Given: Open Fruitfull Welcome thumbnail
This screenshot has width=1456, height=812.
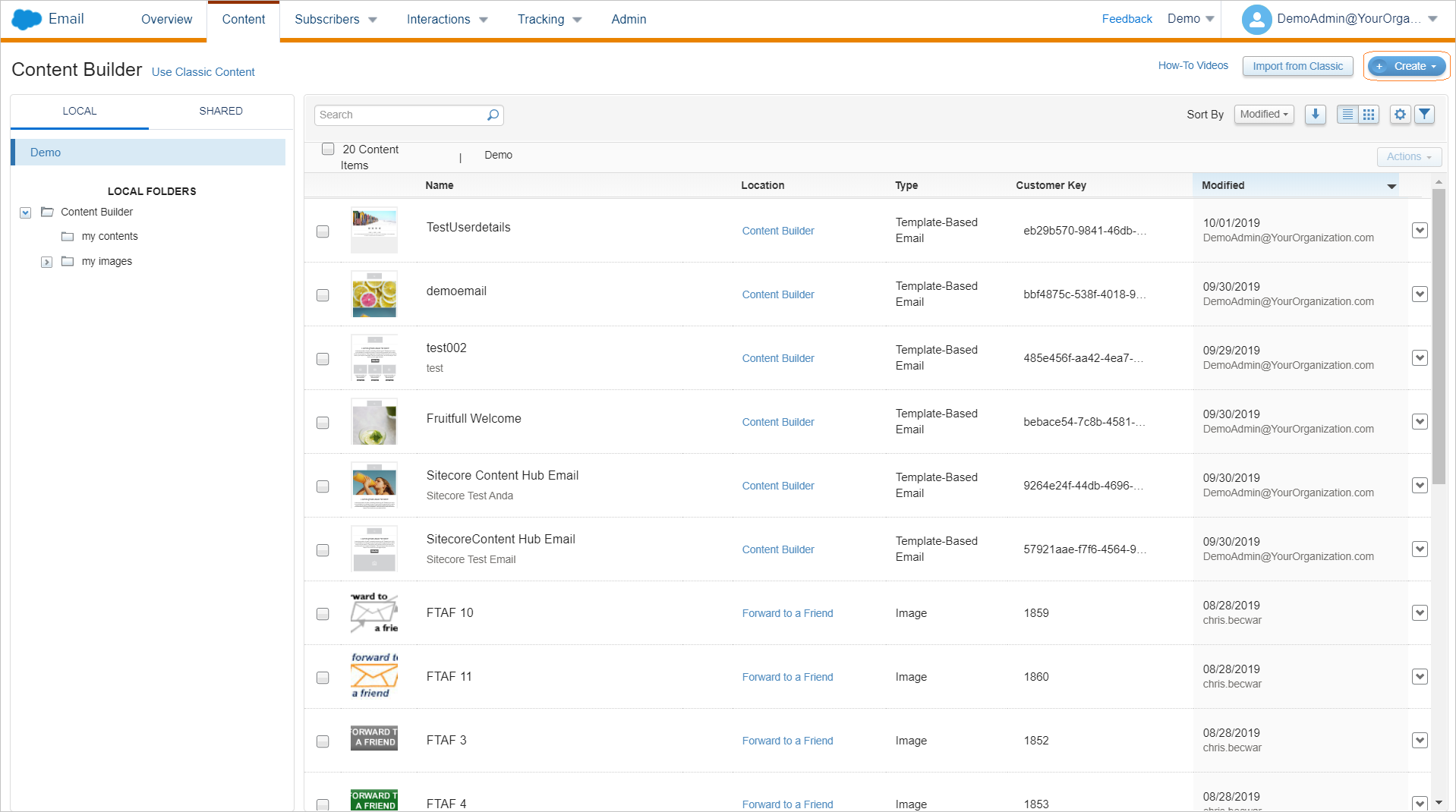Looking at the screenshot, I should [x=374, y=422].
